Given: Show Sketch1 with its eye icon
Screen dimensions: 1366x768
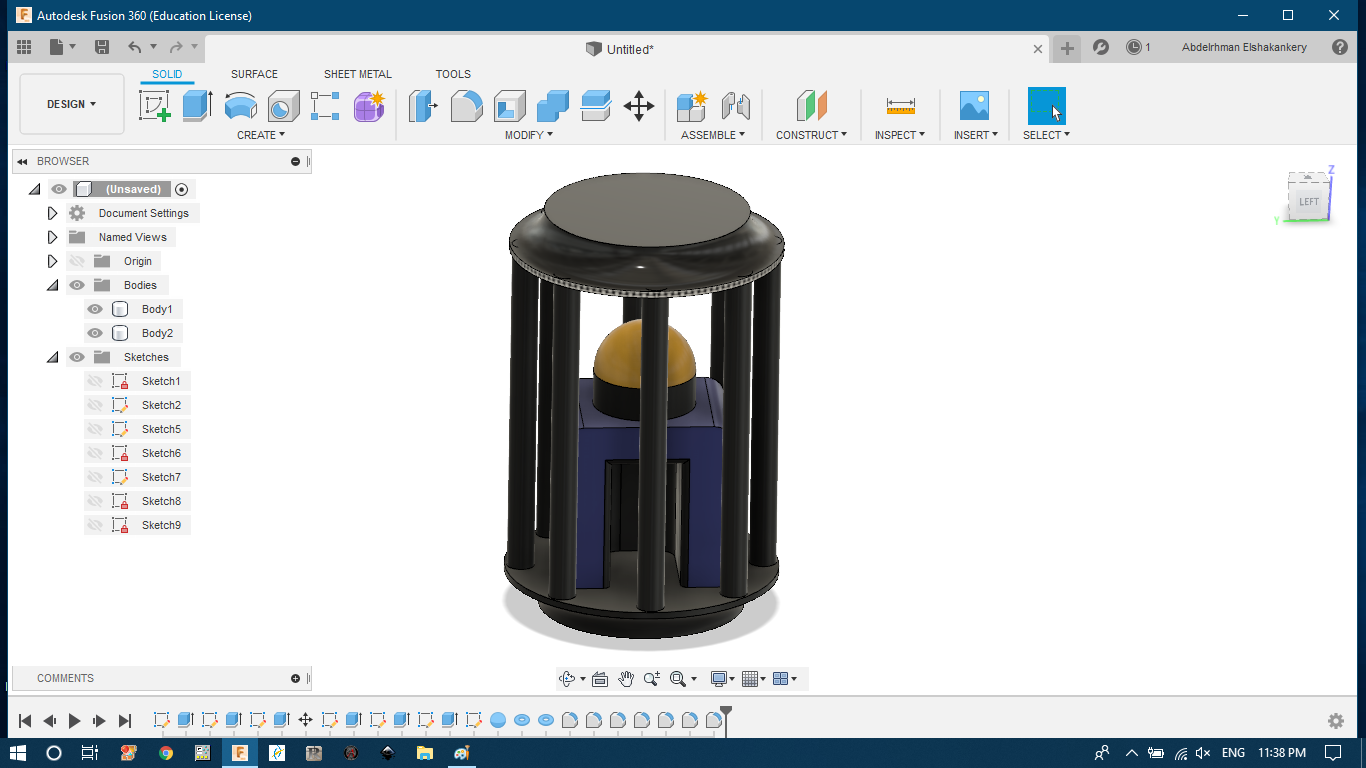Looking at the screenshot, I should pos(95,381).
